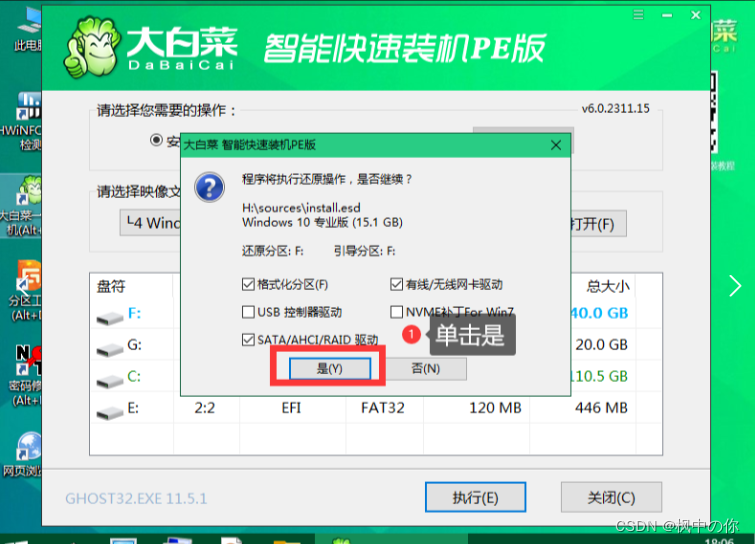This screenshot has width=755, height=544.
Task: Close the restore confirmation dialog
Action: coord(556,145)
